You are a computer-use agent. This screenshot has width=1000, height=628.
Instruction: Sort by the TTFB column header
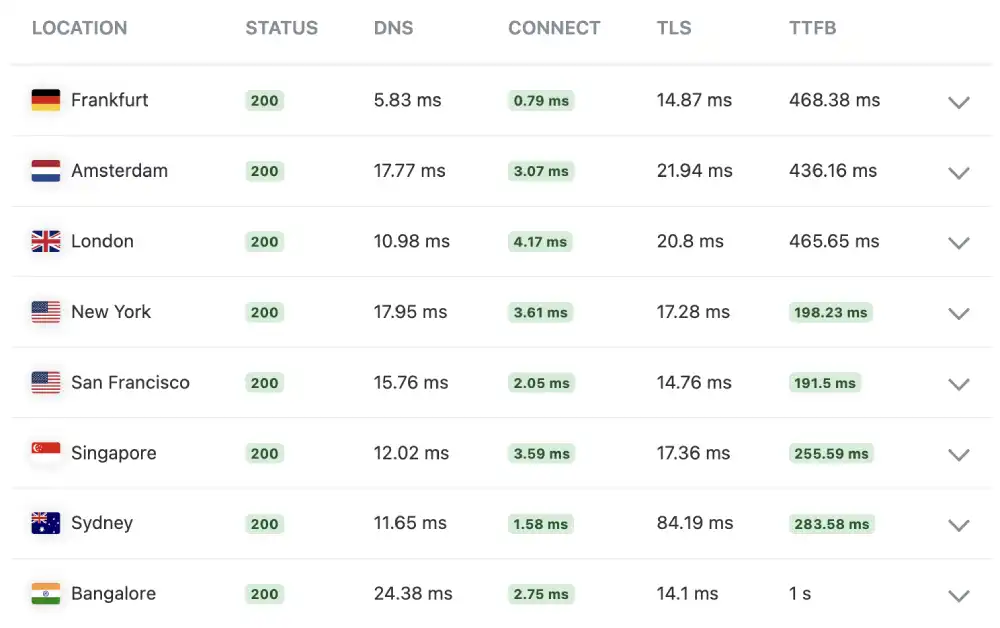[812, 28]
